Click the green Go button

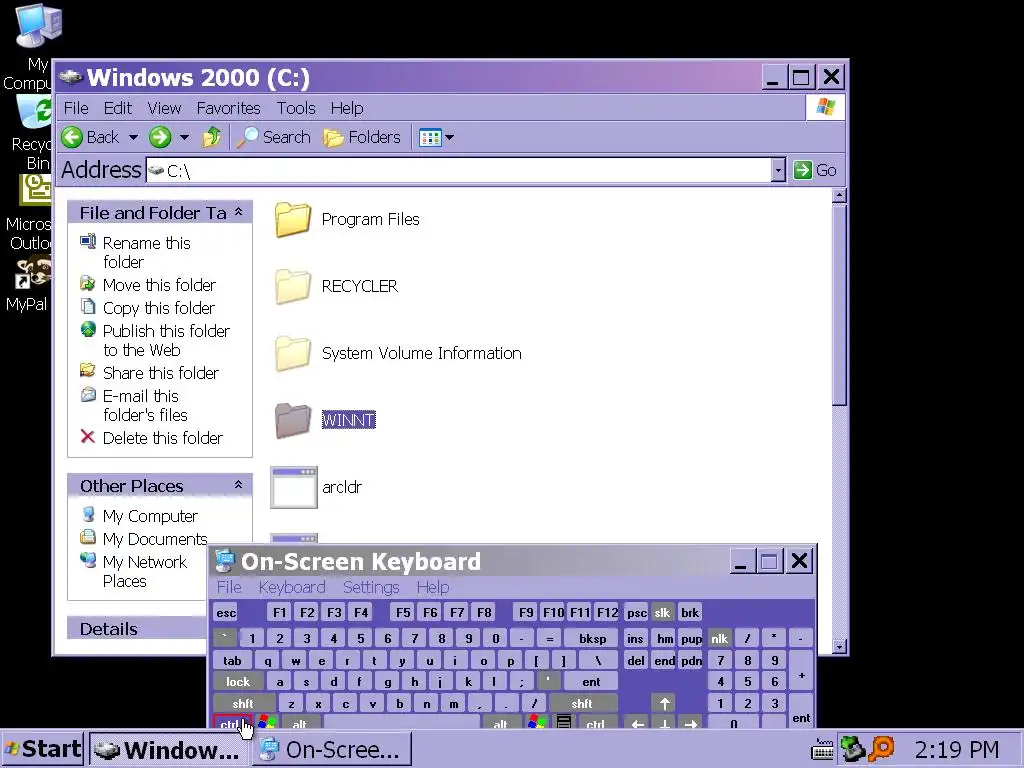(815, 170)
